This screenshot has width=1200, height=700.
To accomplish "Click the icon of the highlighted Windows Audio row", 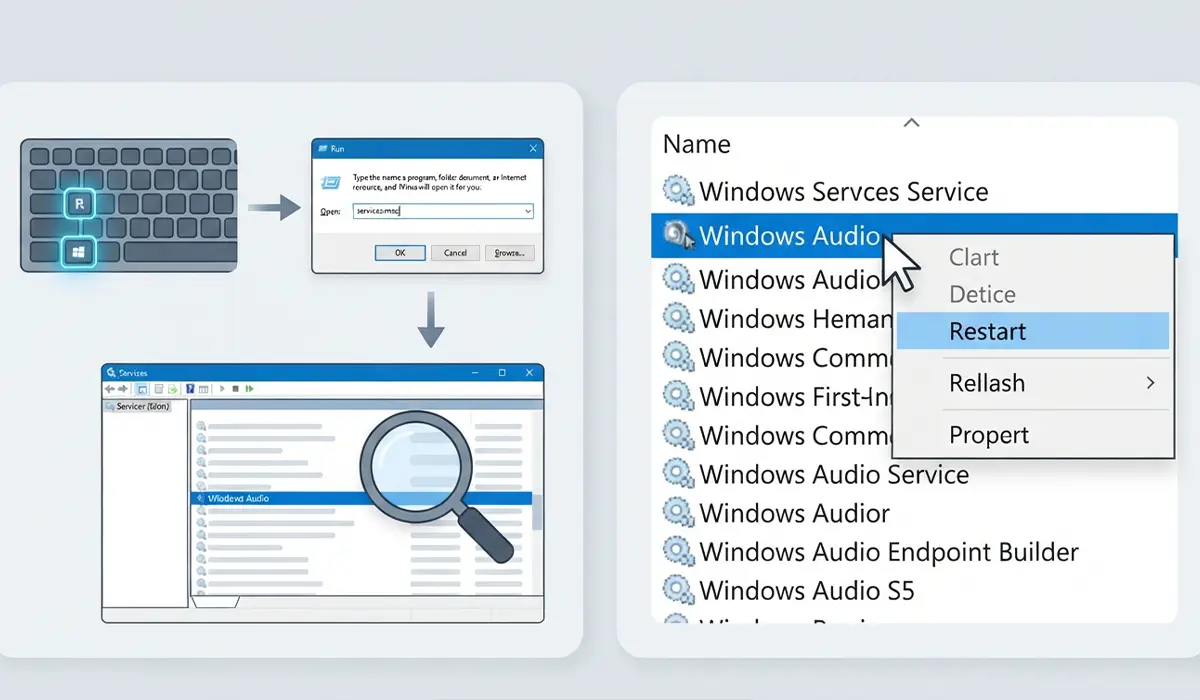I will (x=679, y=235).
